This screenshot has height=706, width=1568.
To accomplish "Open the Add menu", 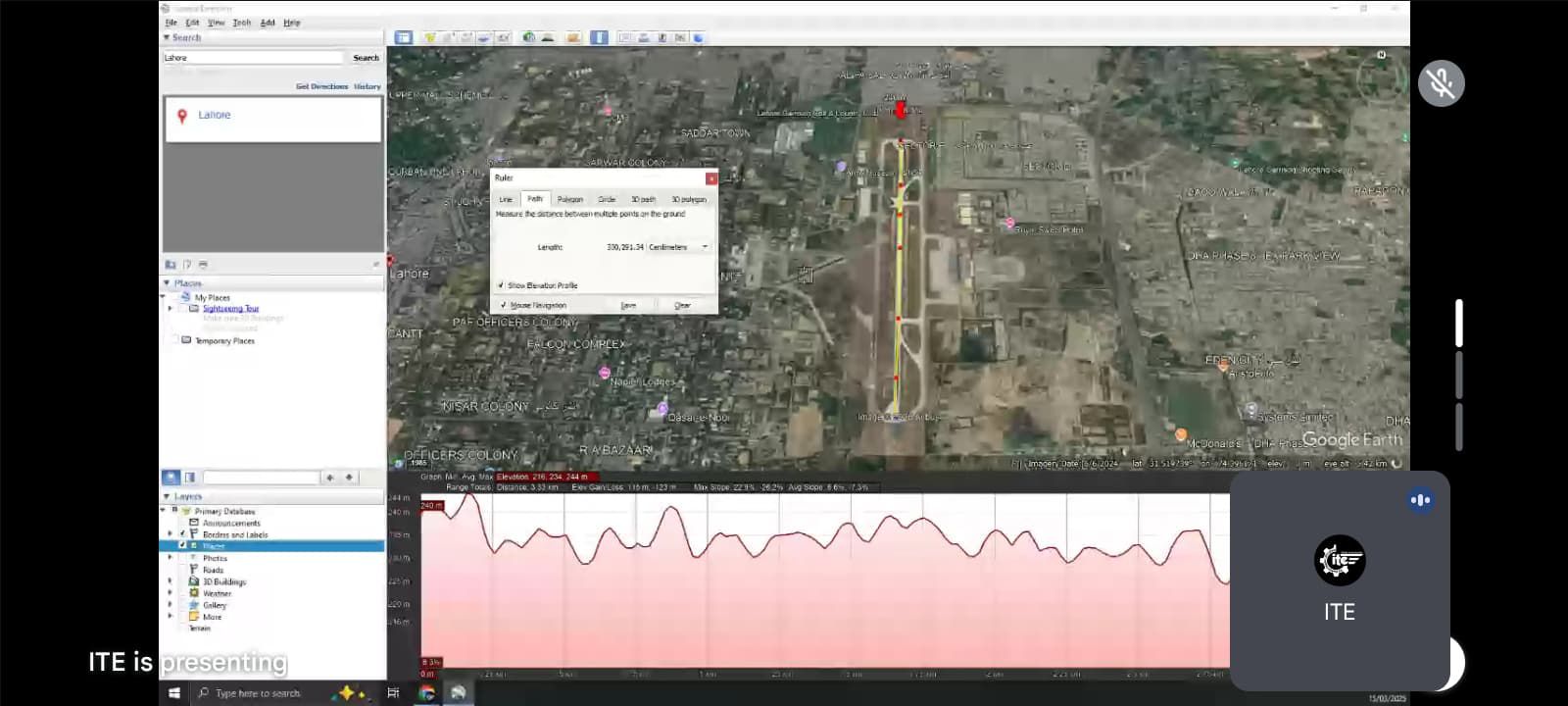I will 268,23.
